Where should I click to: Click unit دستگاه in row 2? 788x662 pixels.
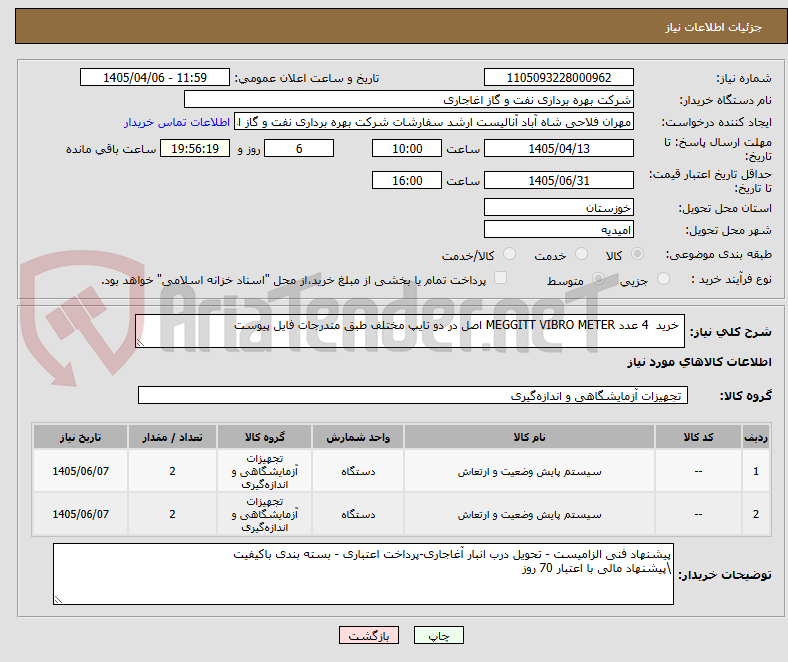(358, 515)
